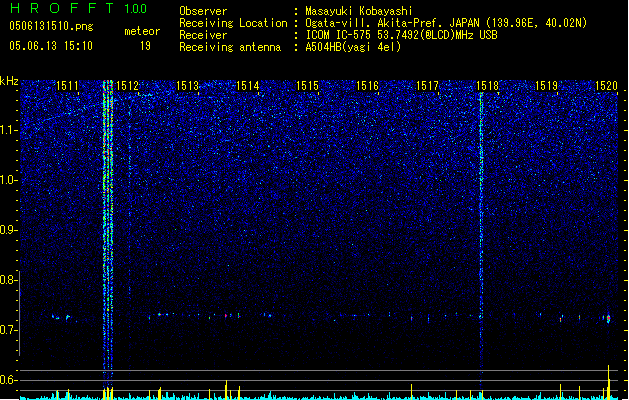
Task: Select the file name 0506131510.png
Action: click(x=51, y=26)
